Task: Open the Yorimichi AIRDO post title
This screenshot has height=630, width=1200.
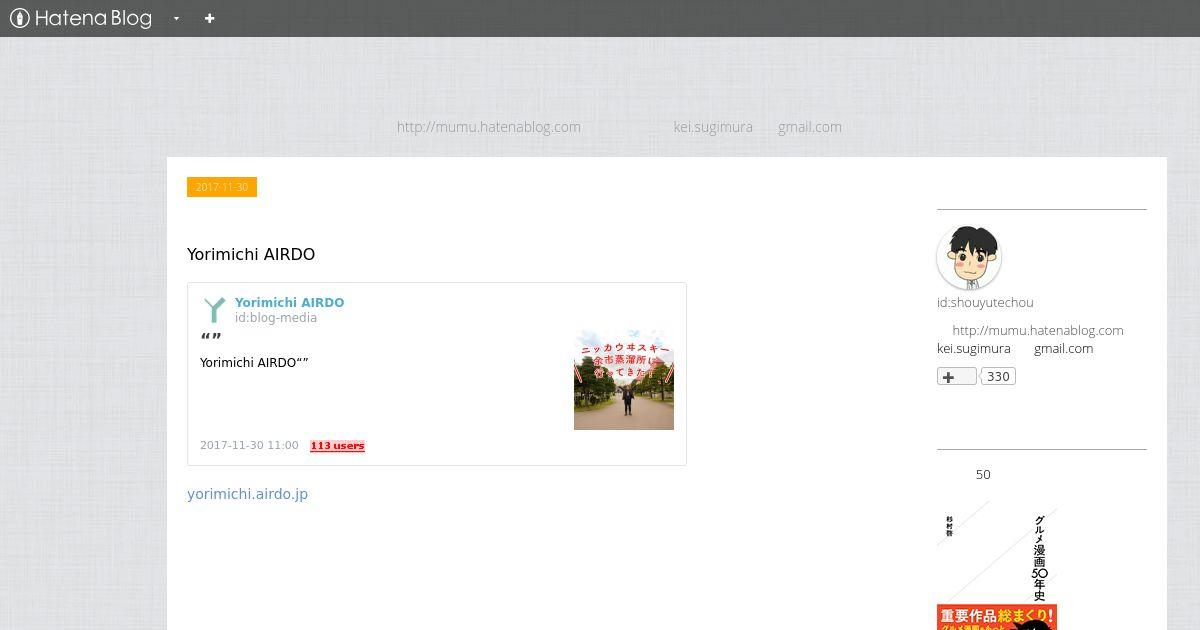Action: pyautogui.click(x=251, y=254)
